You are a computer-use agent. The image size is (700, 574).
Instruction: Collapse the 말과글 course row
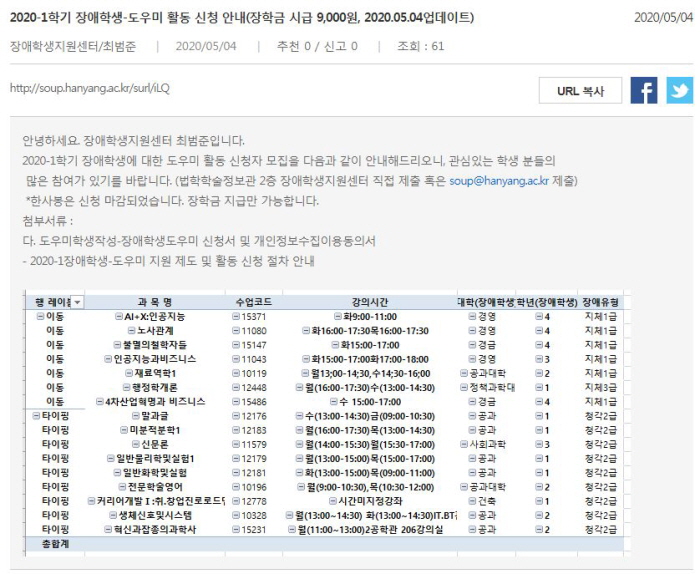tap(134, 415)
